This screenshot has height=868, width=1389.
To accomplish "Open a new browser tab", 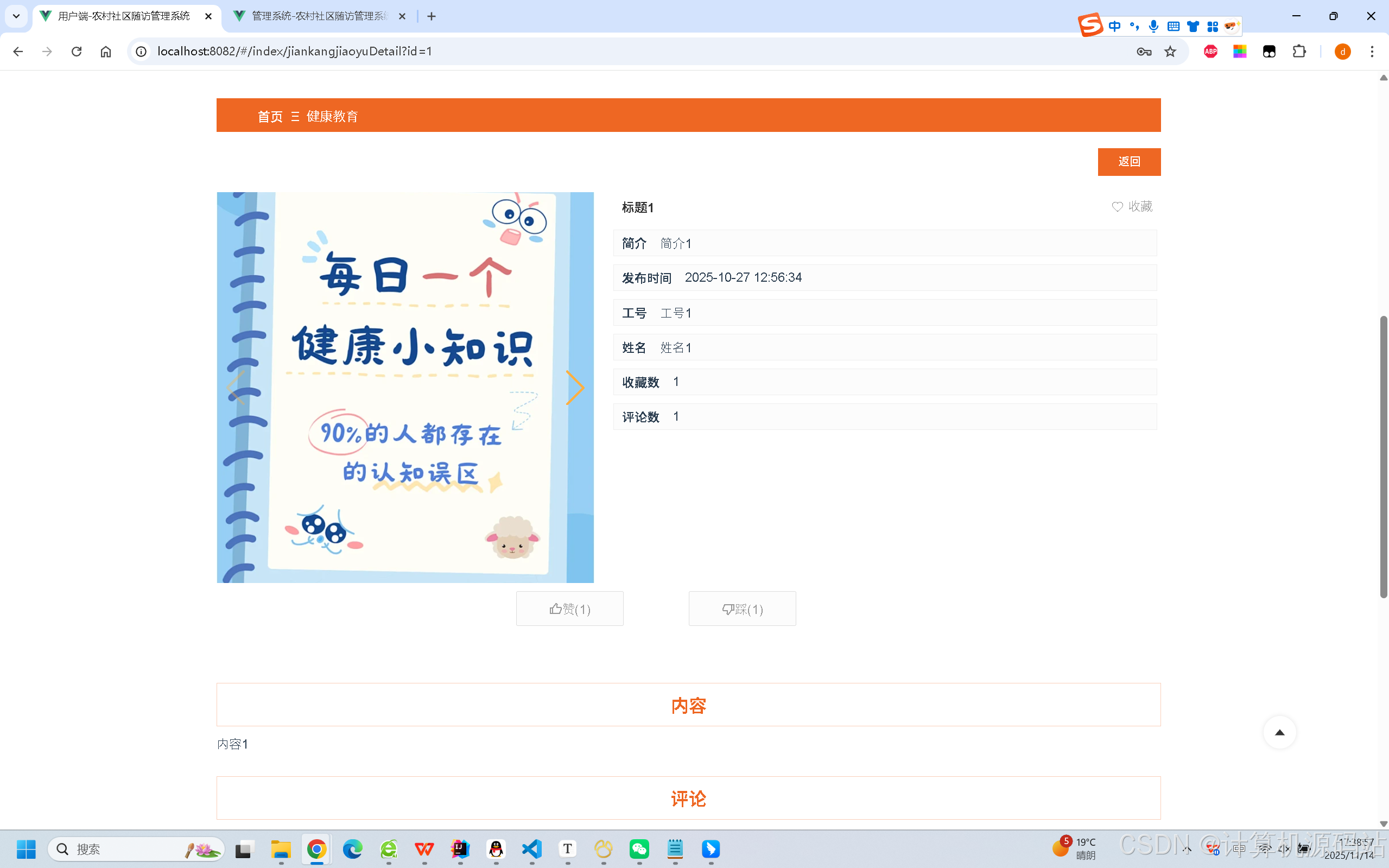I will click(x=432, y=17).
